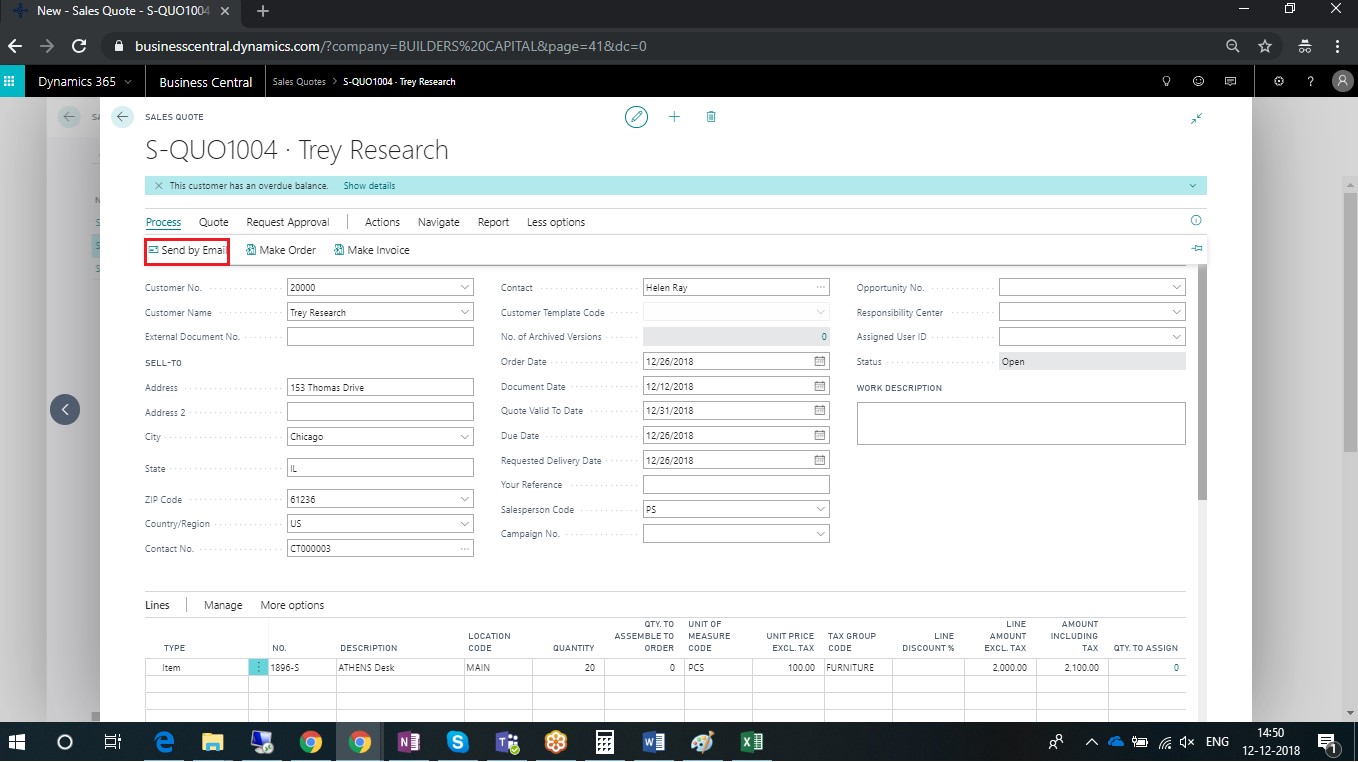
Task: Expand the Opportunity No. dropdown
Action: click(x=1177, y=288)
